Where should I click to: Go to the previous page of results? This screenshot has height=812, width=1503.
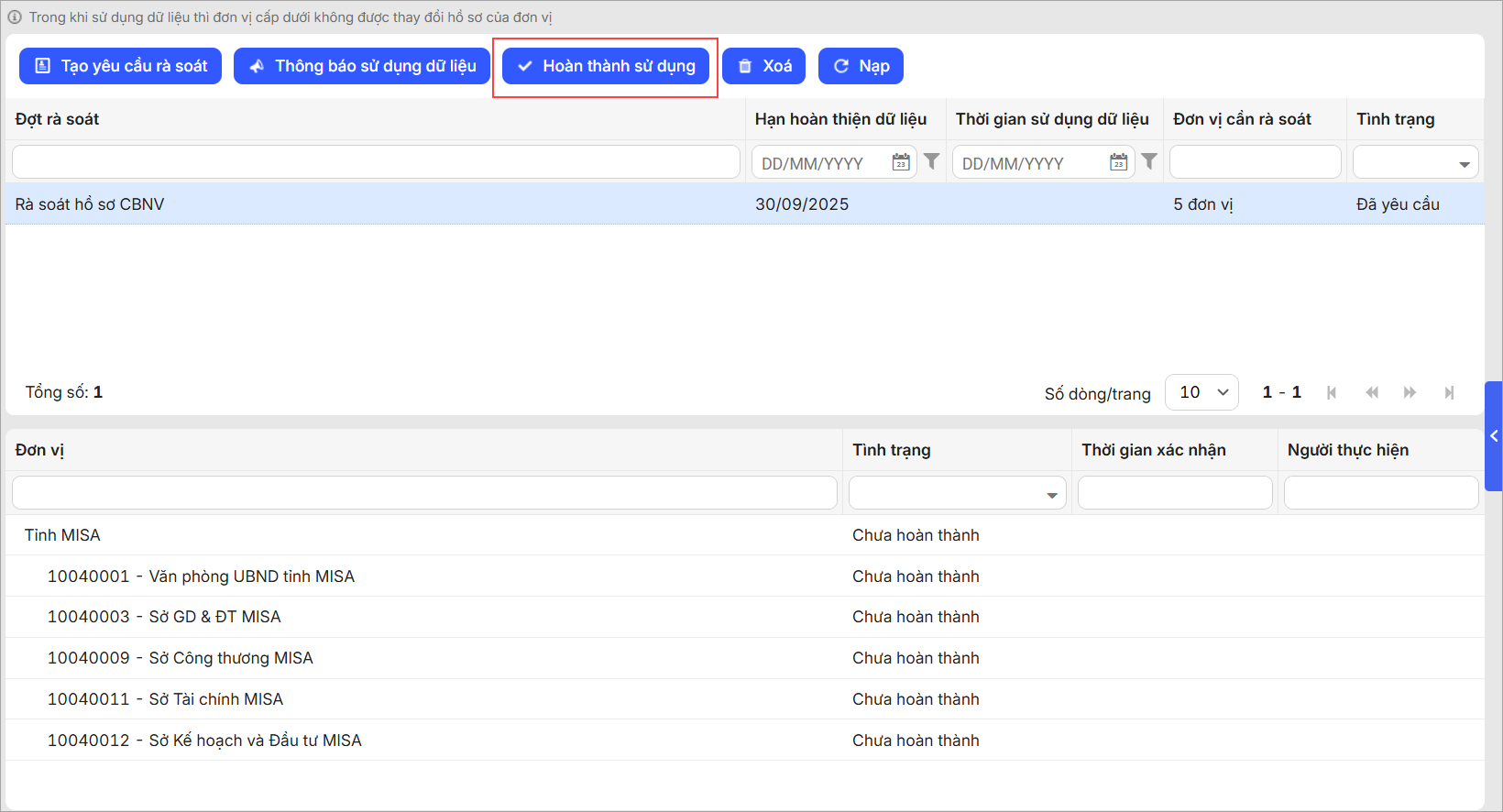(1371, 392)
